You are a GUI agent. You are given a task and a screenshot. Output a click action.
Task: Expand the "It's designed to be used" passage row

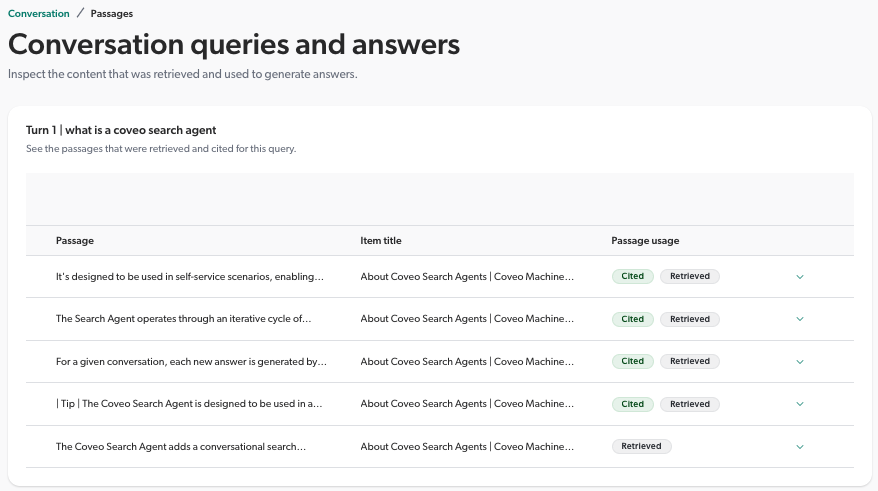(x=800, y=277)
